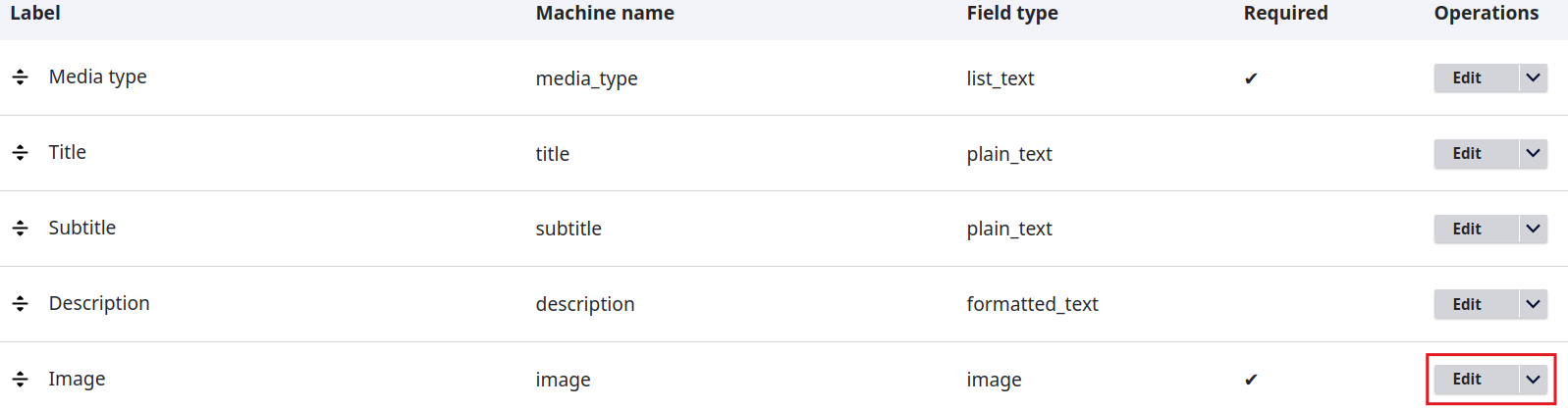Edit the Subtitle field
The height and width of the screenshot is (409, 1568).
point(1467,229)
